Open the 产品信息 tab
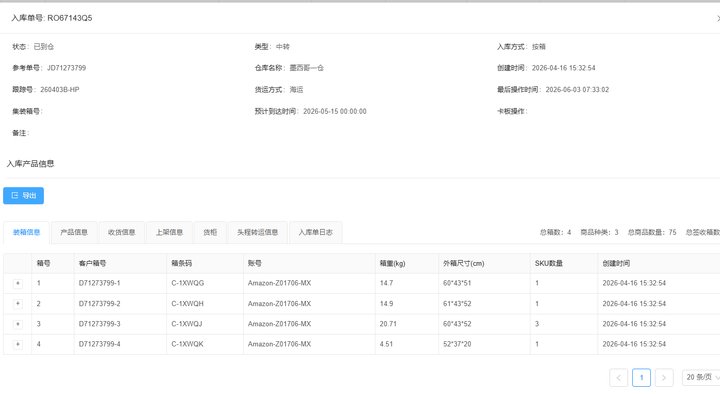This screenshot has height=394, width=720. 74,232
